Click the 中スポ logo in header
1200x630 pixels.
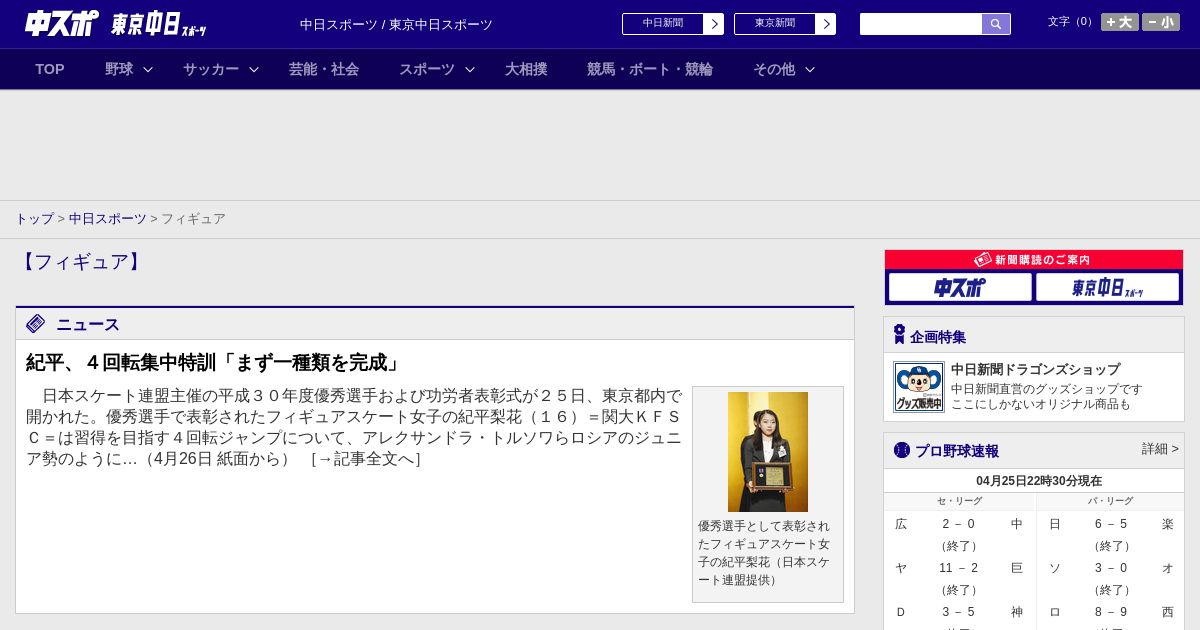pyautogui.click(x=62, y=23)
